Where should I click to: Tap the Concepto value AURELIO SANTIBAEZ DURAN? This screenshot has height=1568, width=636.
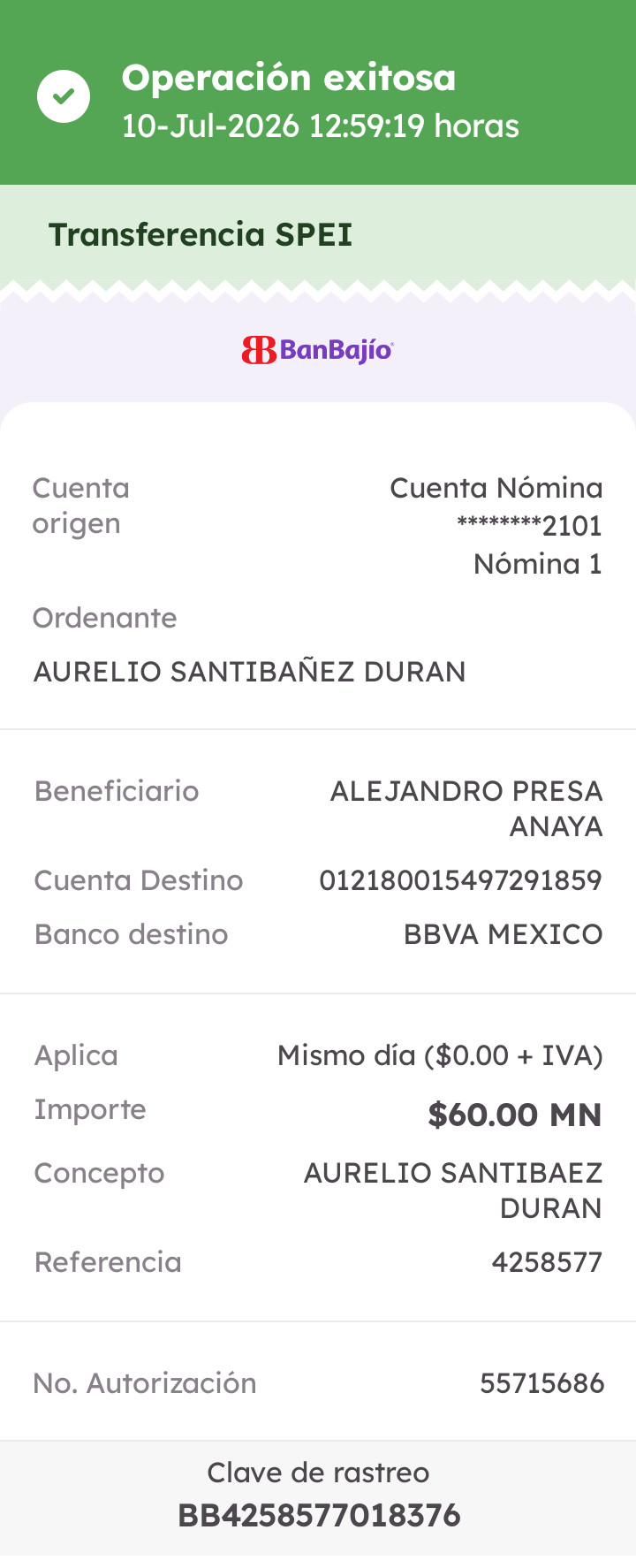[x=453, y=1191]
